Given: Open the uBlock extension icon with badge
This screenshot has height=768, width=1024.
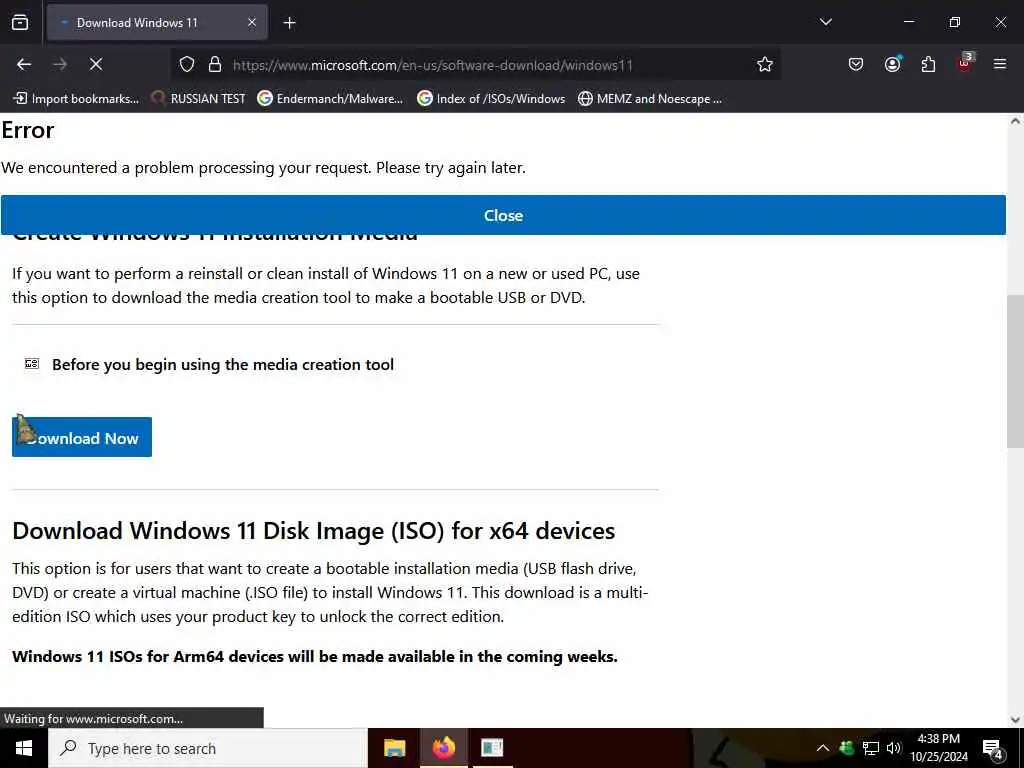Looking at the screenshot, I should pyautogui.click(x=965, y=63).
